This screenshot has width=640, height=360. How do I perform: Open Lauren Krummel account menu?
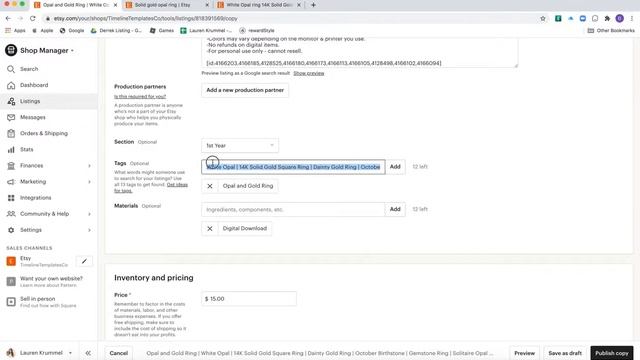(x=39, y=353)
